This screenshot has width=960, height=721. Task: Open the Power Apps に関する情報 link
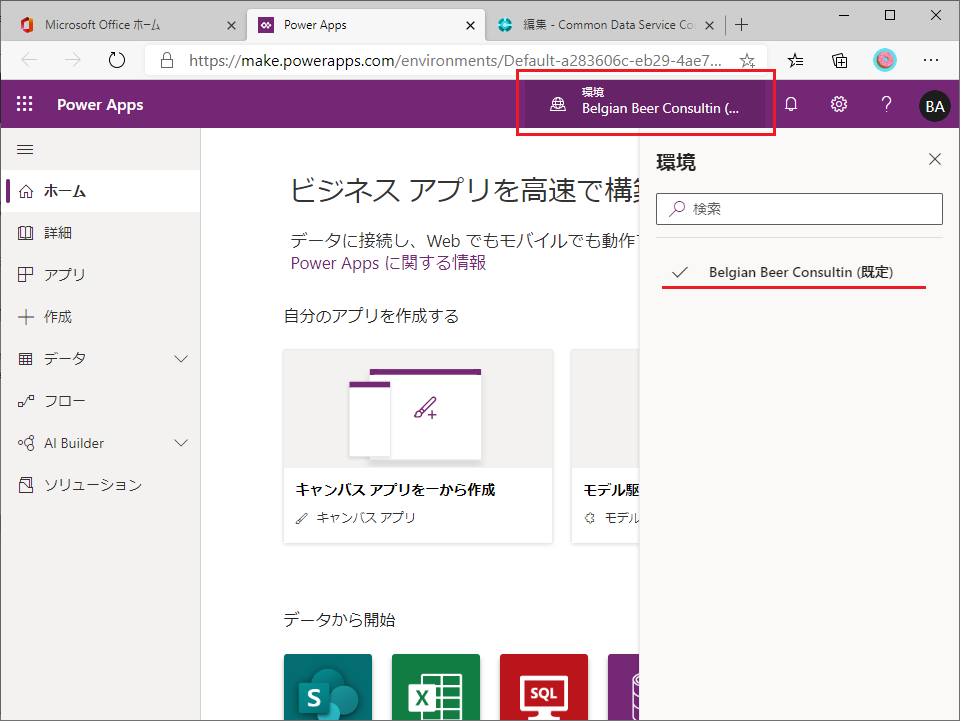pyautogui.click(x=388, y=263)
